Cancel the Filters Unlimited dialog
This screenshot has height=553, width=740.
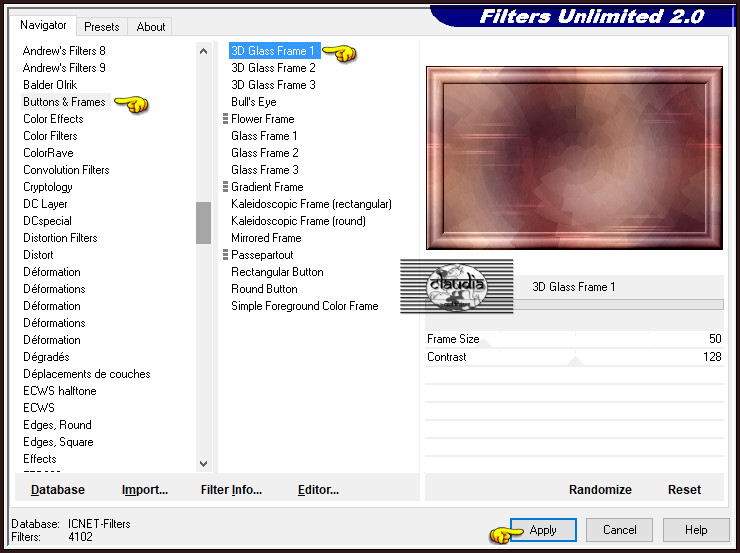tap(620, 530)
